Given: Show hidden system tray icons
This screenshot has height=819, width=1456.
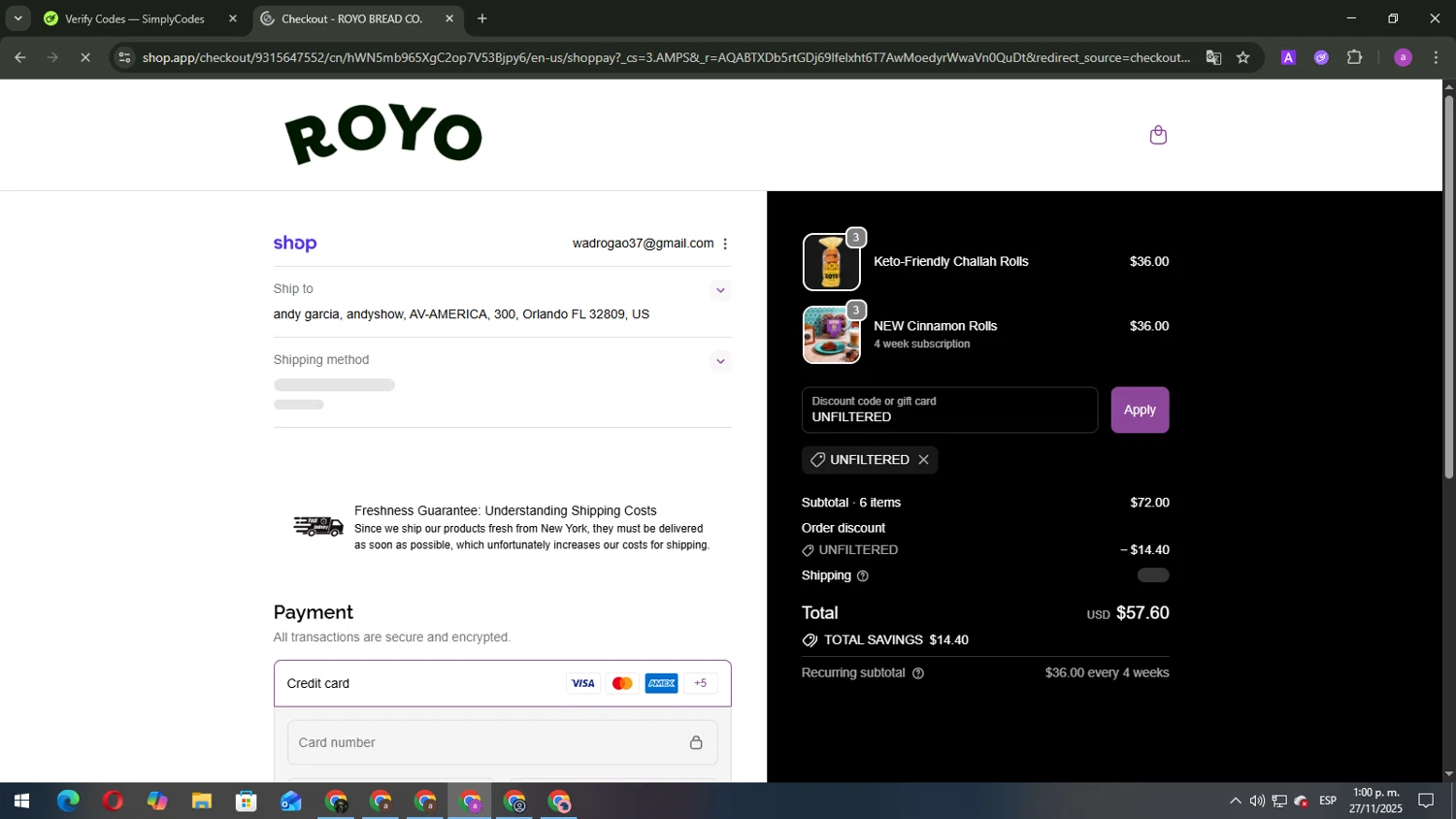Looking at the screenshot, I should [1235, 802].
